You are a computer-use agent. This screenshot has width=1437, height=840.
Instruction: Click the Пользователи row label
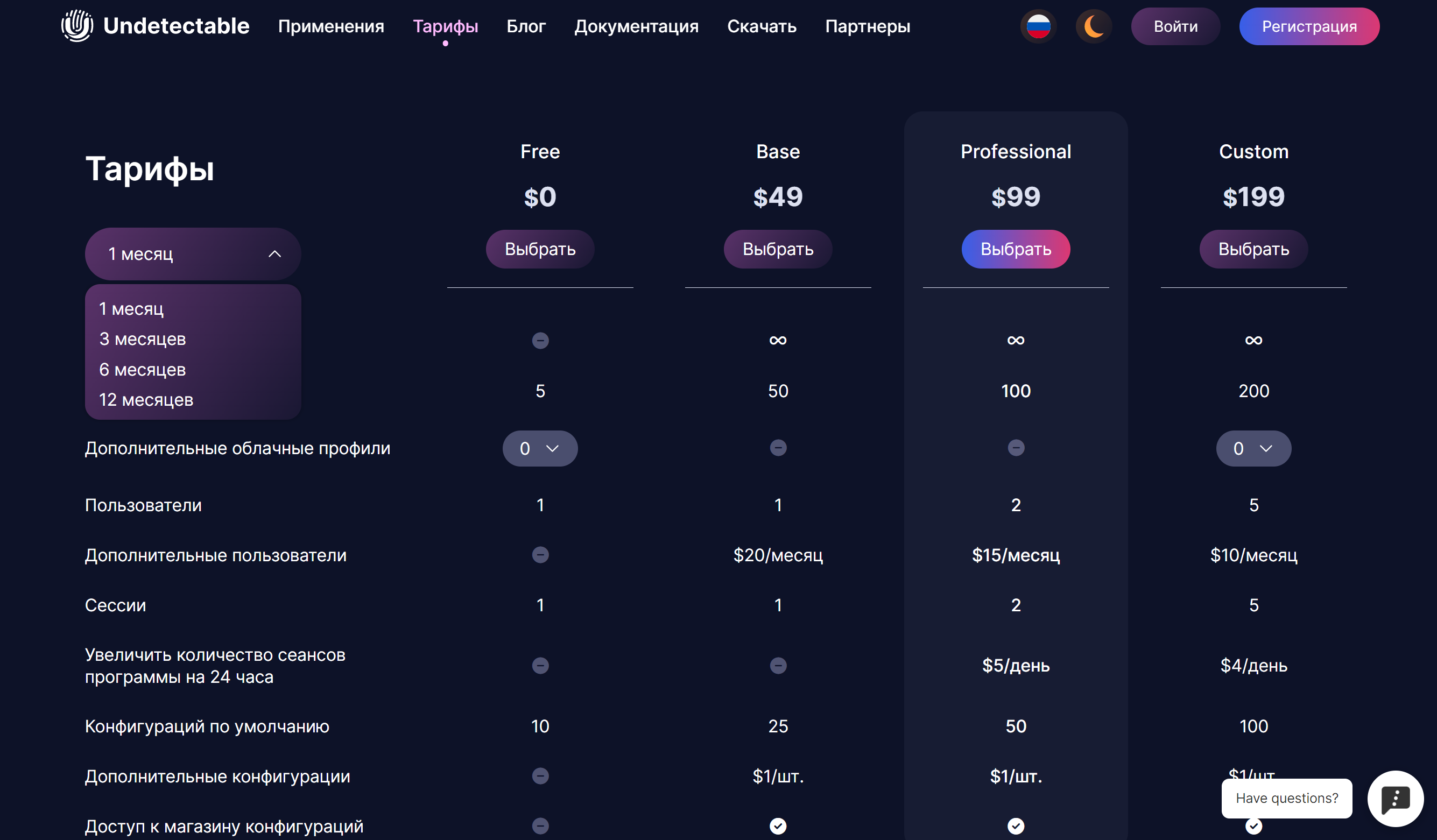pyautogui.click(x=143, y=505)
